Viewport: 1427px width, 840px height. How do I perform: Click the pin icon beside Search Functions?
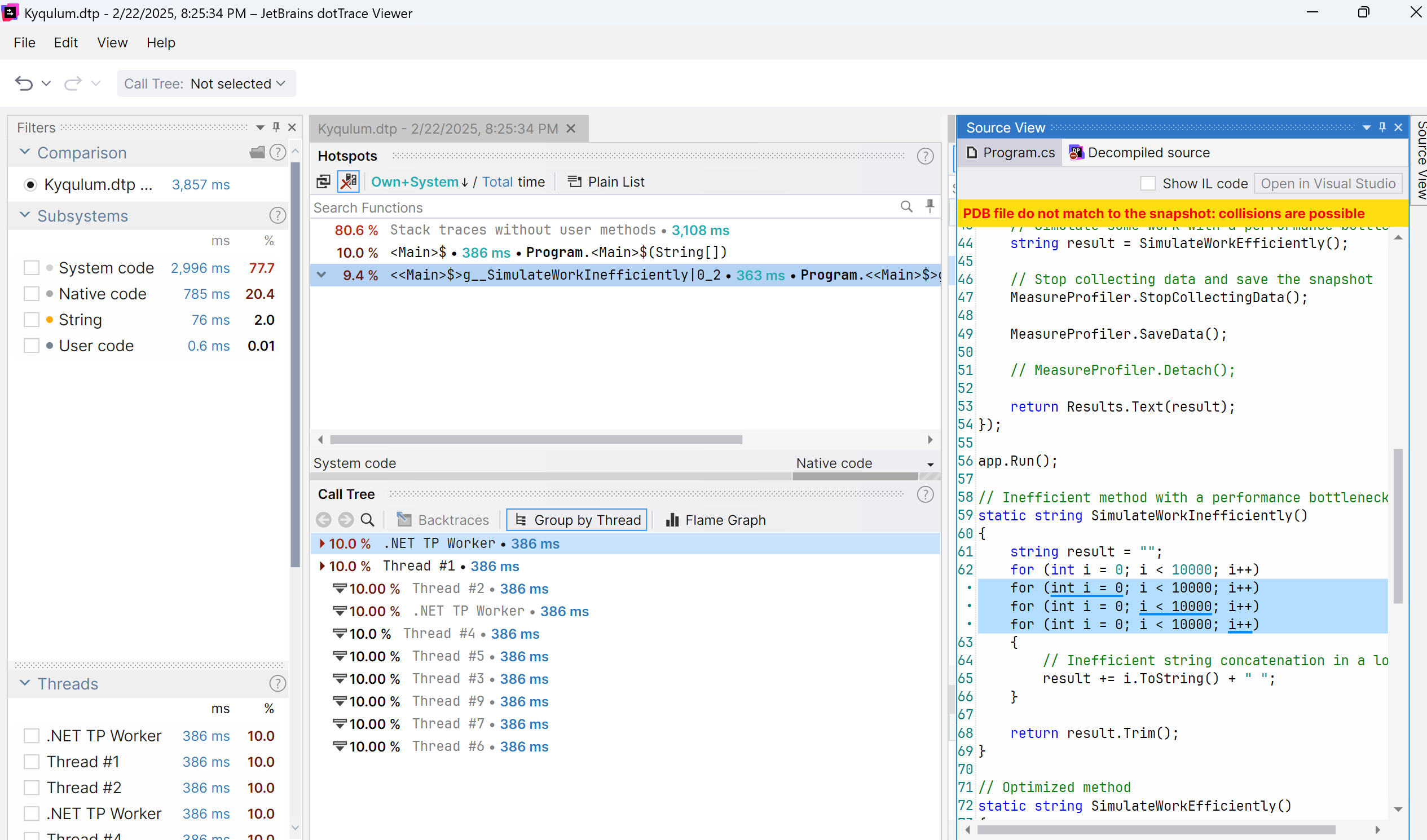[x=930, y=207]
